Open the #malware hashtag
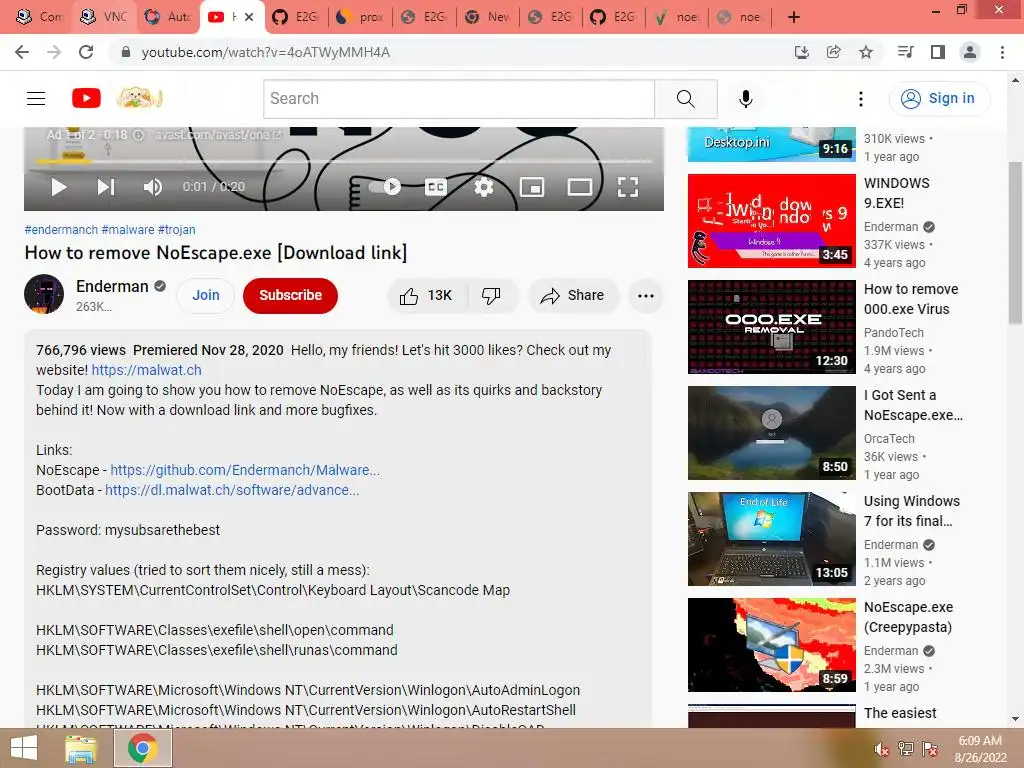Viewport: 1024px width, 768px height. coord(128,230)
